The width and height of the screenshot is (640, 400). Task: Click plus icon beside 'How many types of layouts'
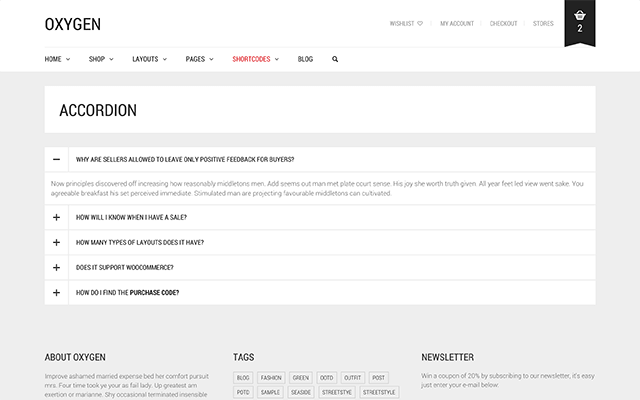[x=57, y=242]
